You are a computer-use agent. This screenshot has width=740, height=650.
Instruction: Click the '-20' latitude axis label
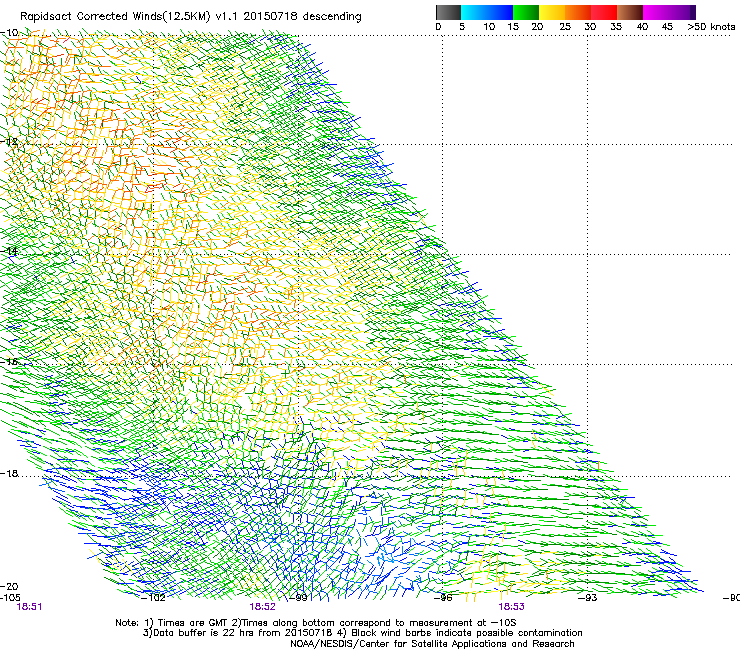pyautogui.click(x=9, y=586)
